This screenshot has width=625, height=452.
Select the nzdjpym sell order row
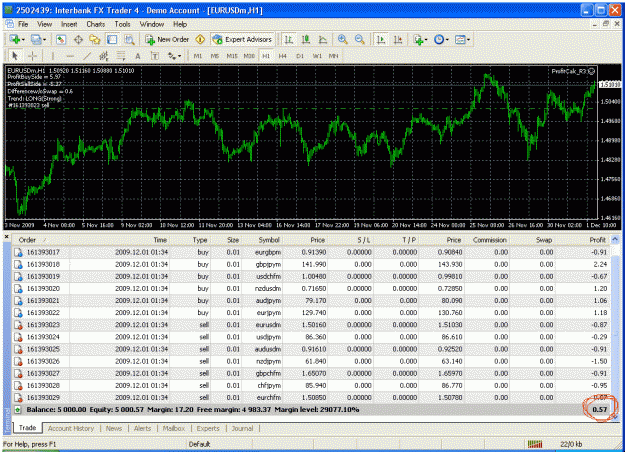coord(311,362)
